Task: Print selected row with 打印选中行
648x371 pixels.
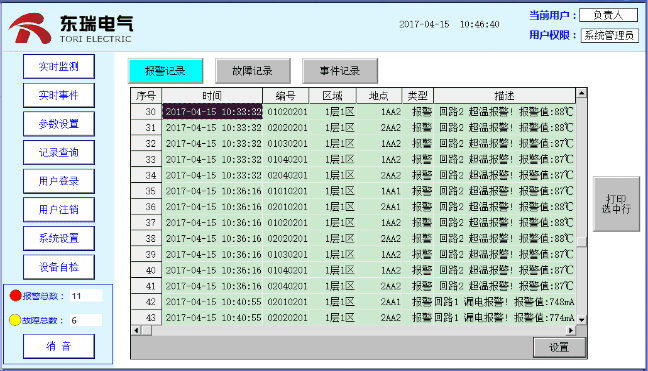Action: click(616, 204)
